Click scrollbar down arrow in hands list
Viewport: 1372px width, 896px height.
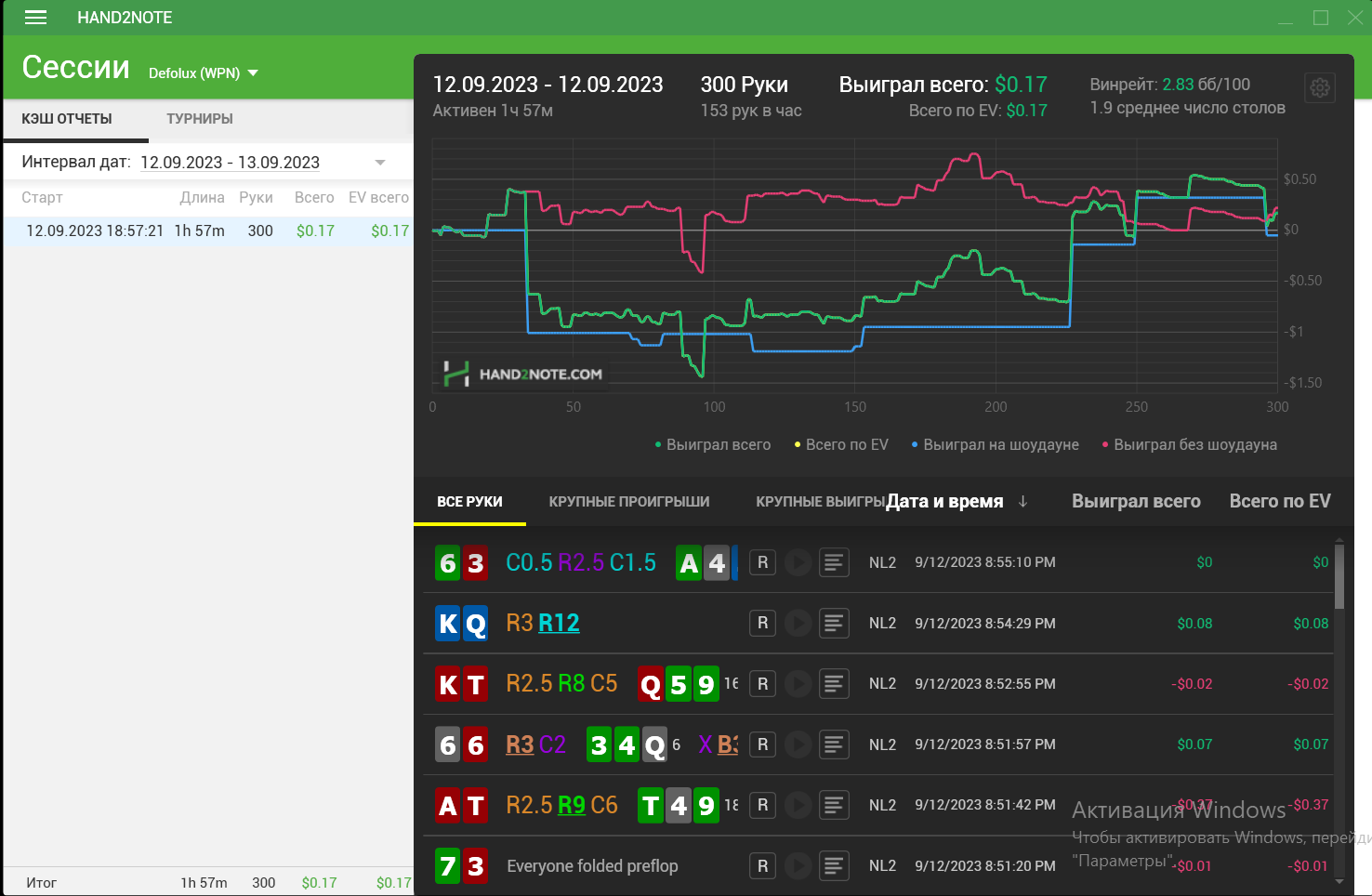coord(1339,881)
